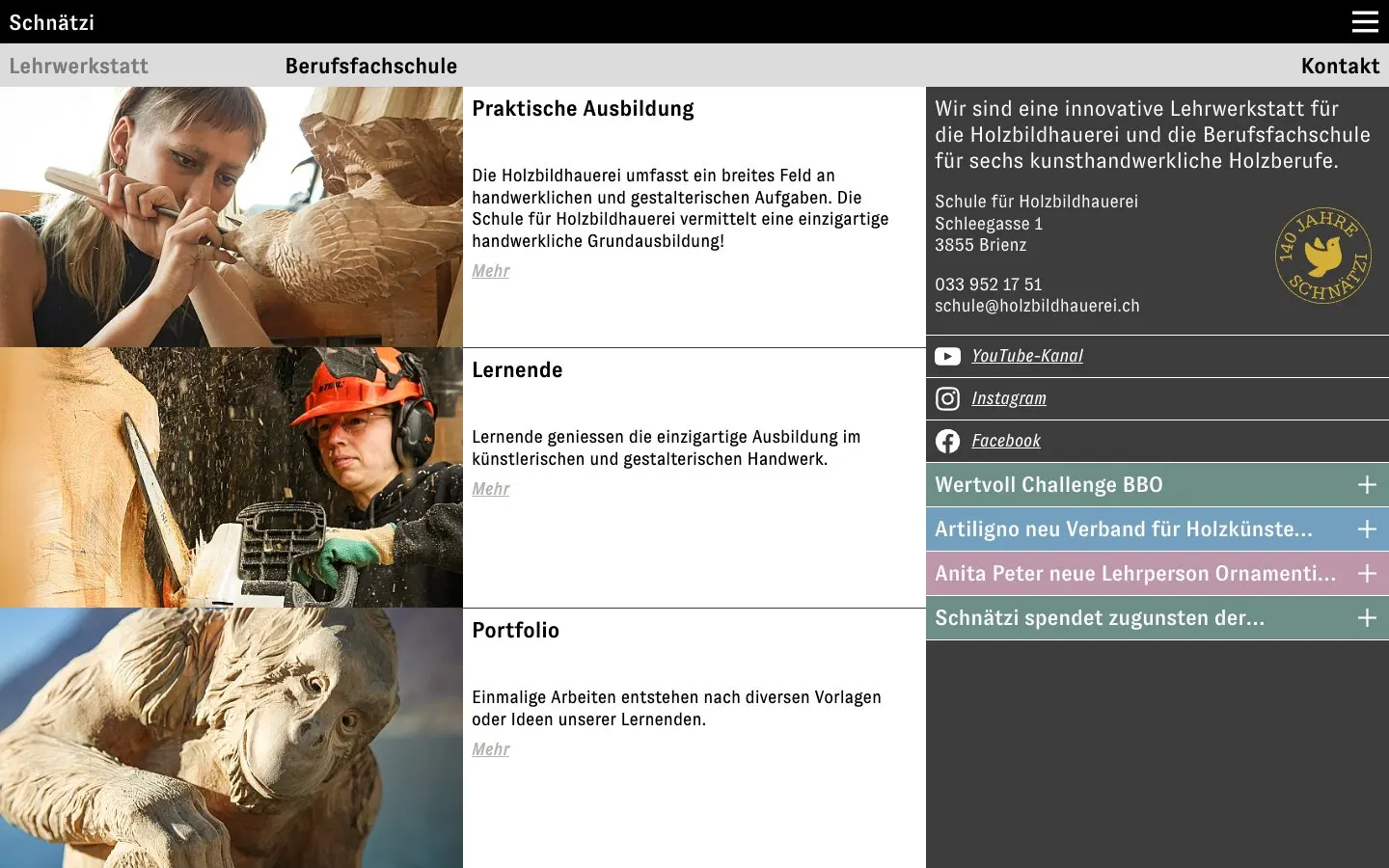
Task: Click the 140 Jahre Schnätzi badge
Action: pos(1323,256)
